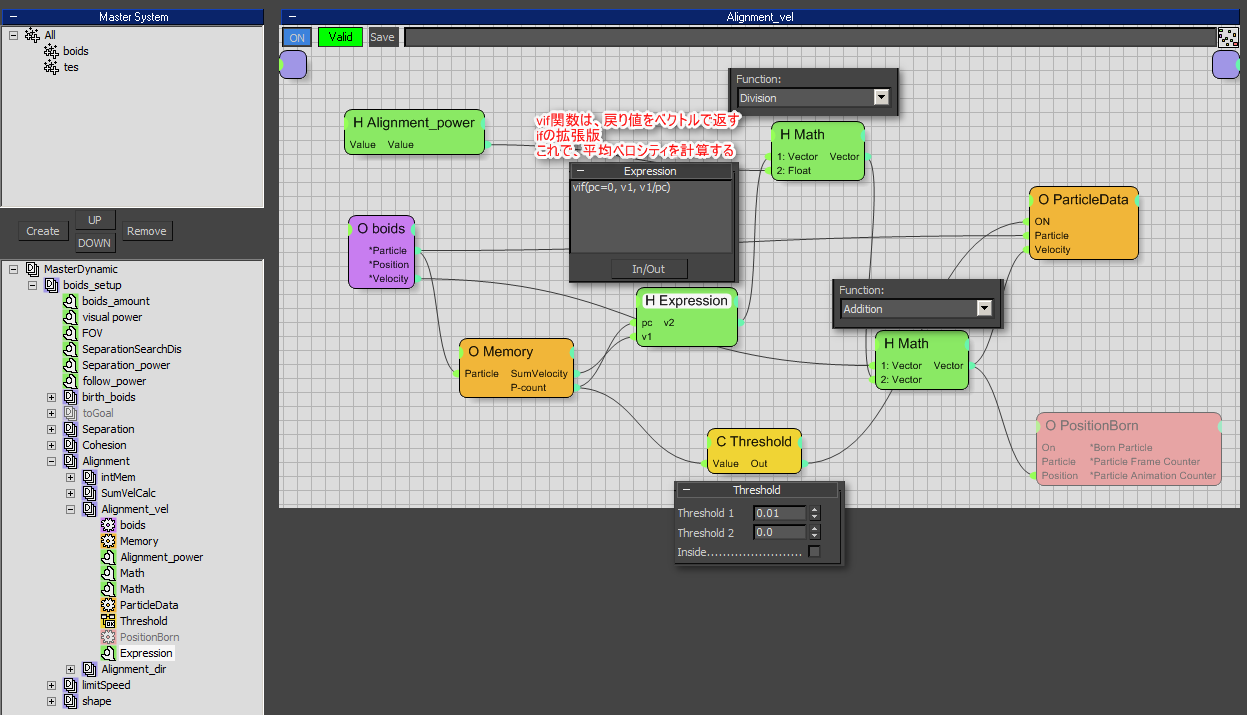Click the In/Out button in Expression panel
The width and height of the screenshot is (1247, 715).
pos(648,268)
